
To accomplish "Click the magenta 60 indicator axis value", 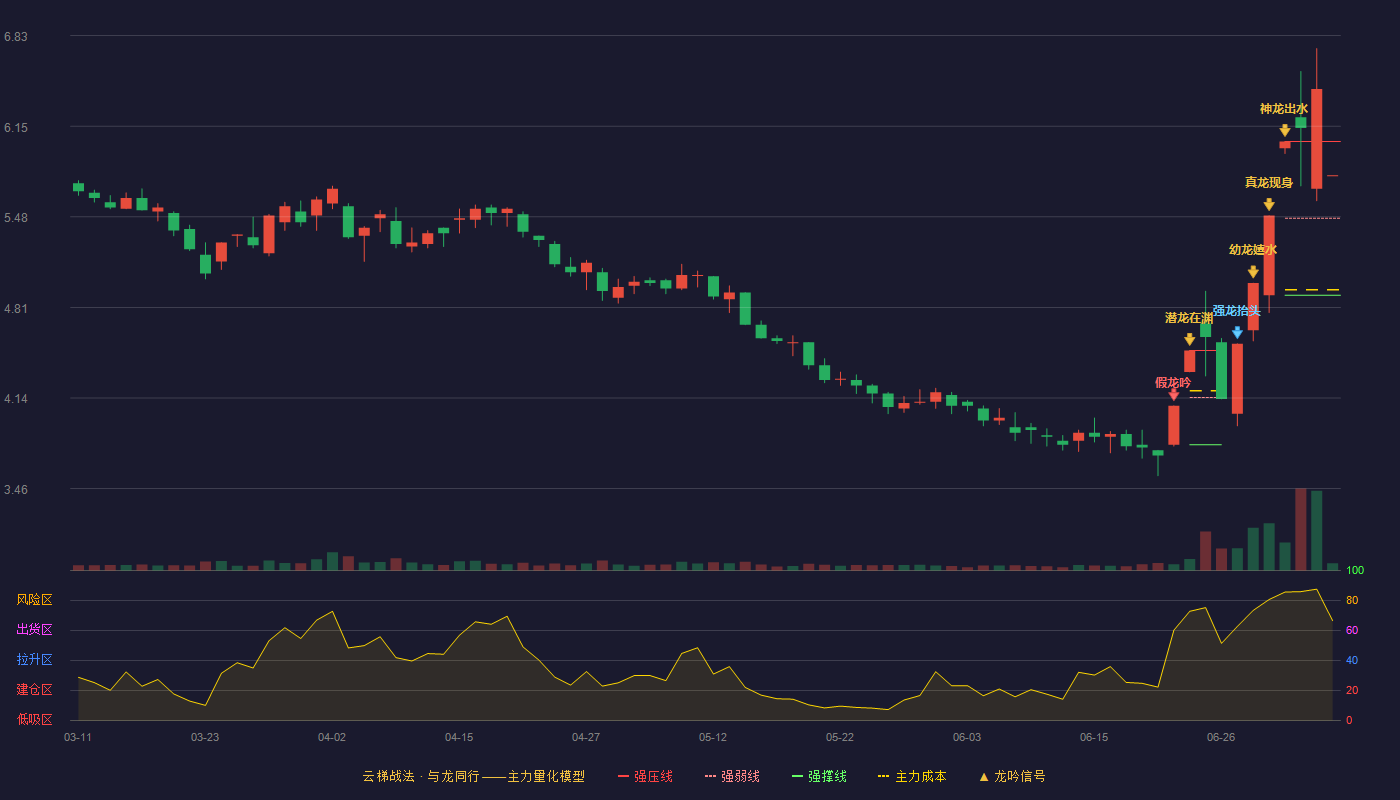I will (1352, 630).
